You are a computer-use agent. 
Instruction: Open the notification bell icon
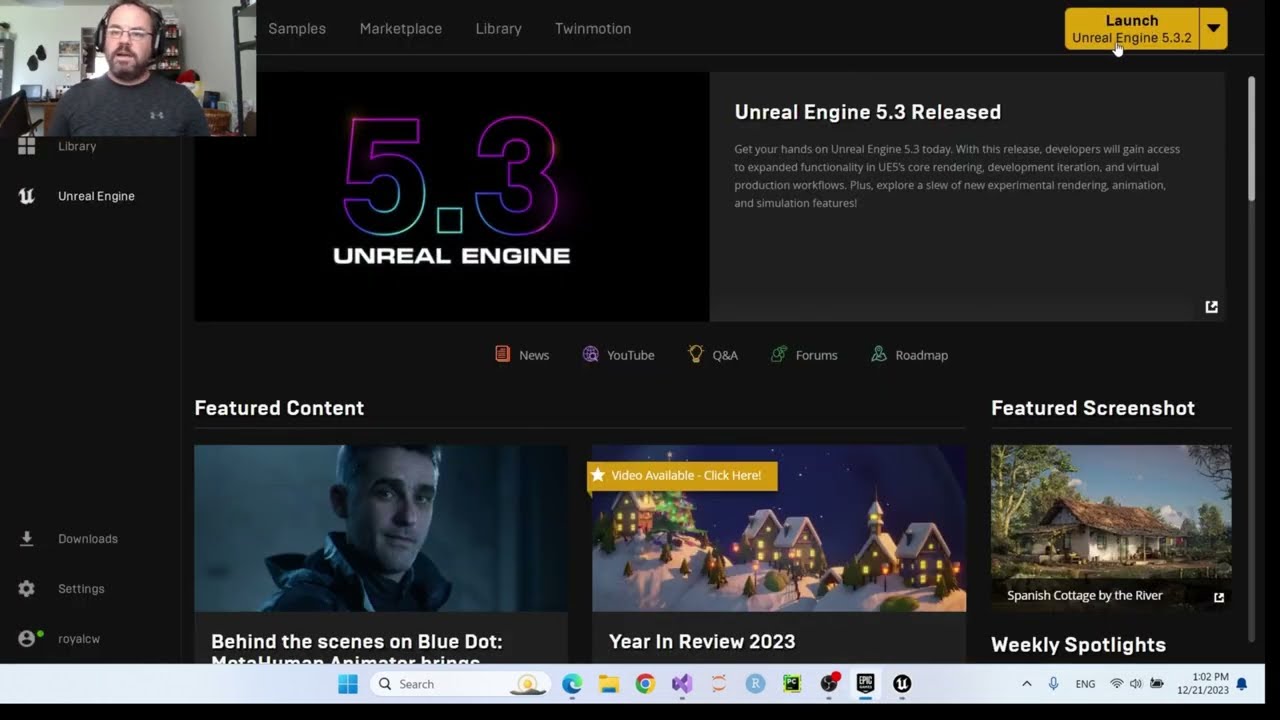click(1242, 684)
